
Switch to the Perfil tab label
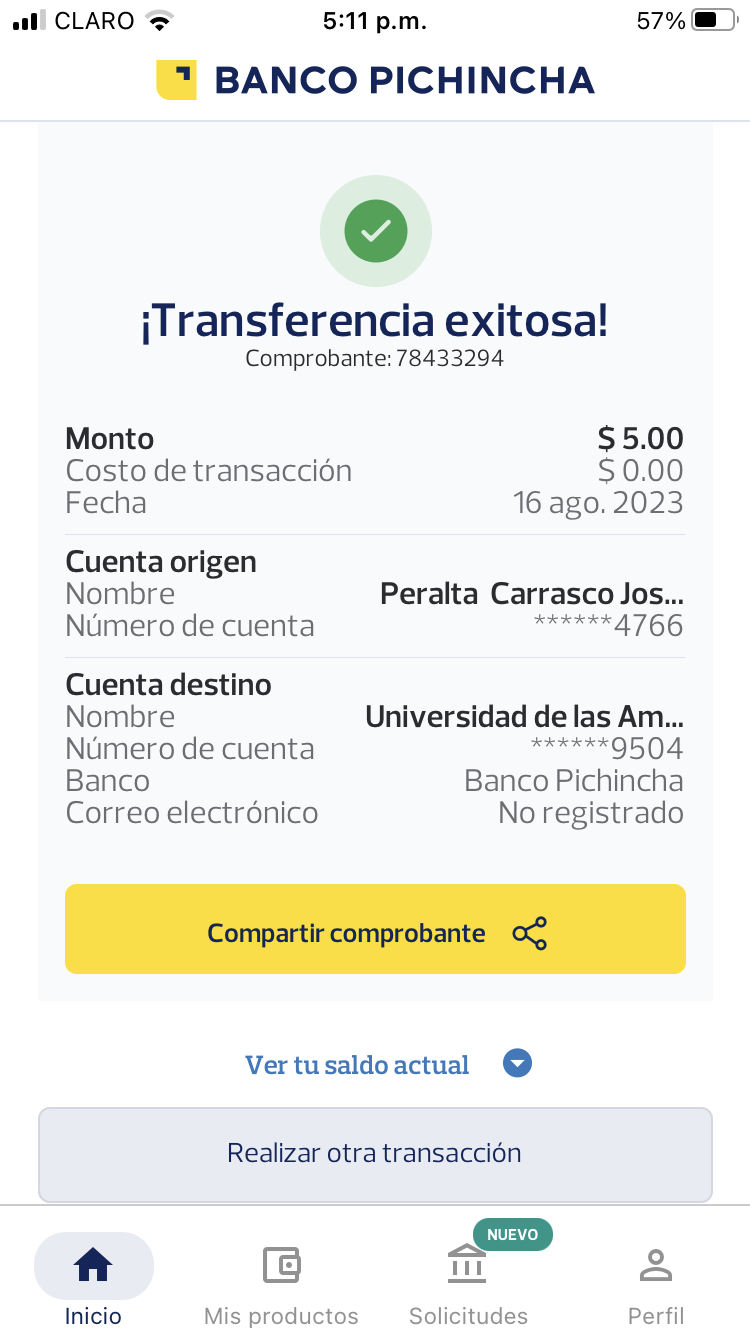pyautogui.click(x=656, y=1315)
